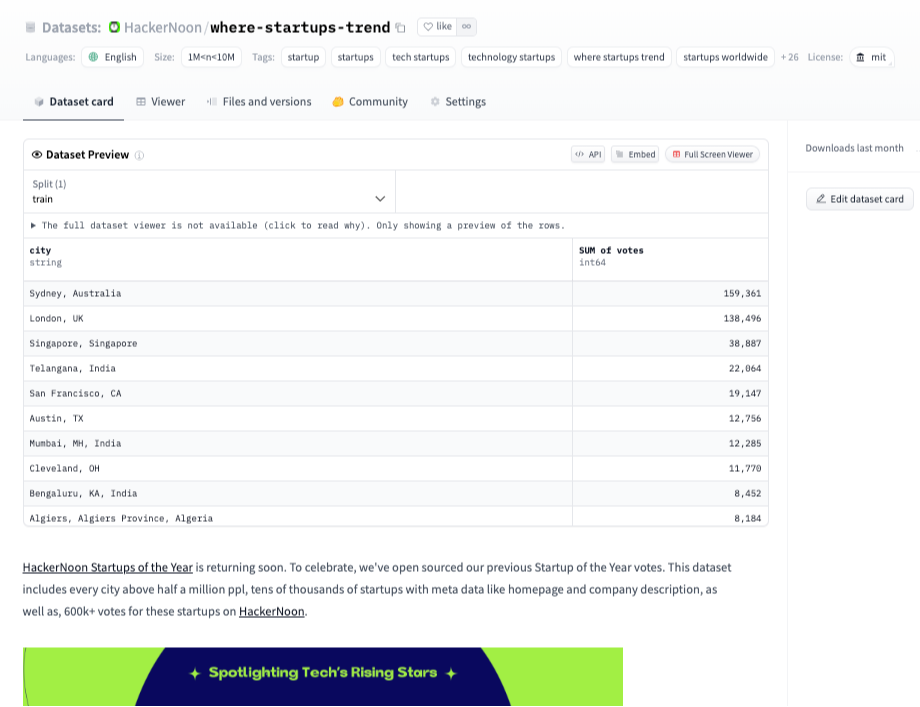
Task: Switch to the Viewer tab
Action: click(160, 101)
